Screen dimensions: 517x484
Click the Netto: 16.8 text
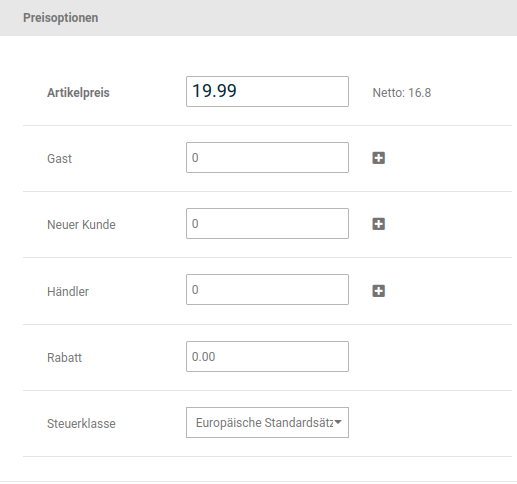(402, 93)
